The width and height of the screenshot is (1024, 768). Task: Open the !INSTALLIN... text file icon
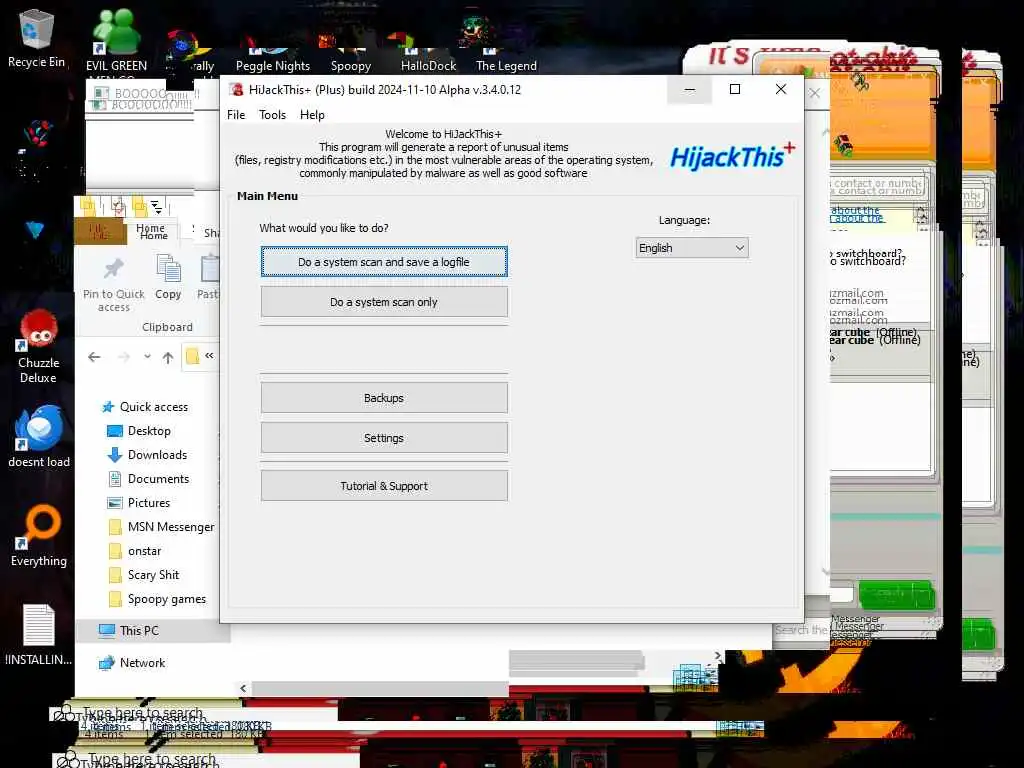click(x=39, y=635)
